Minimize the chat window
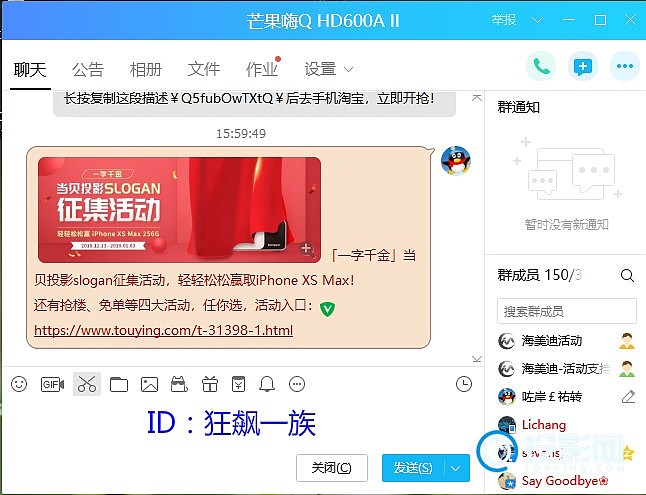 (x=569, y=20)
